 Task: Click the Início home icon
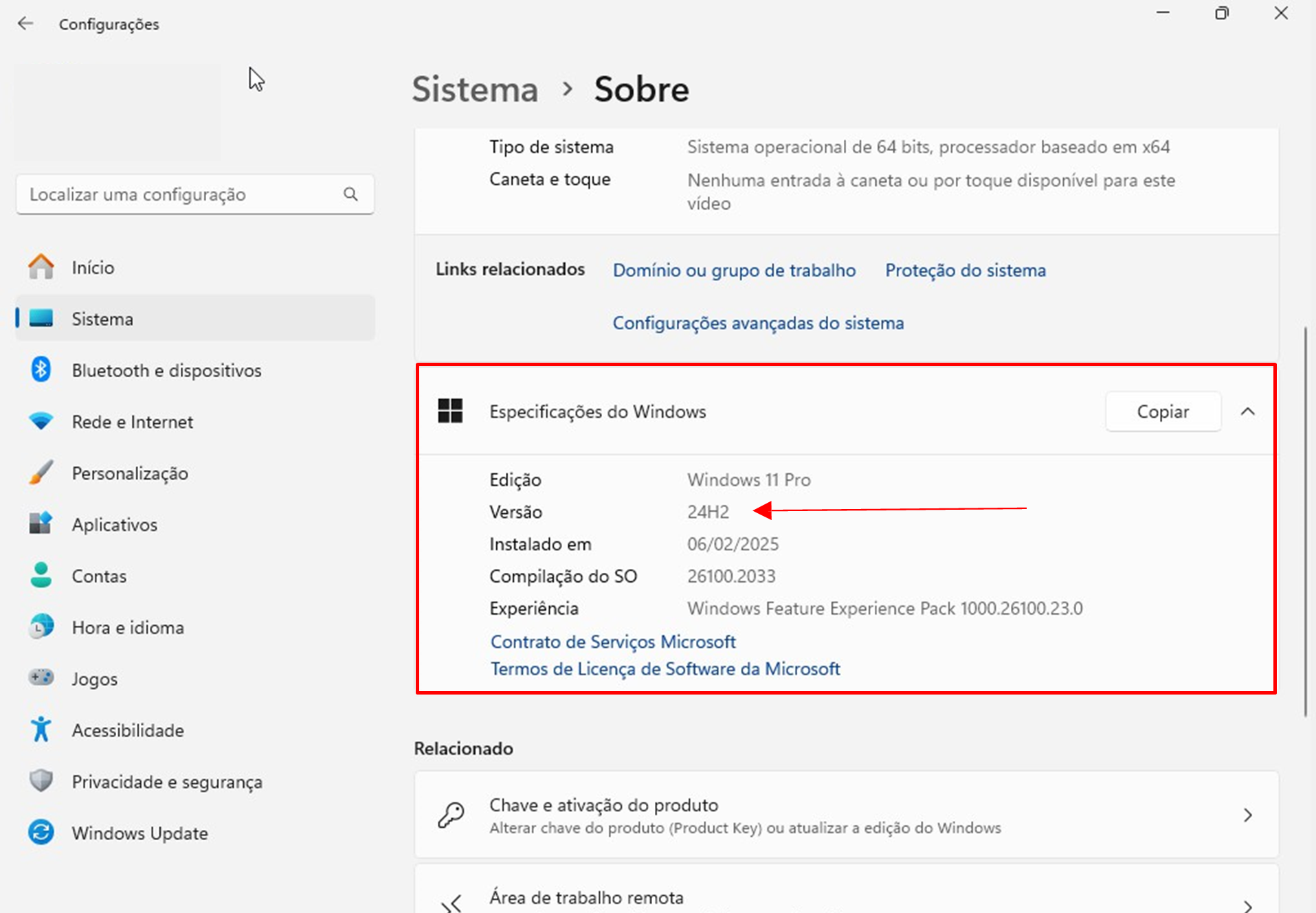(x=41, y=267)
